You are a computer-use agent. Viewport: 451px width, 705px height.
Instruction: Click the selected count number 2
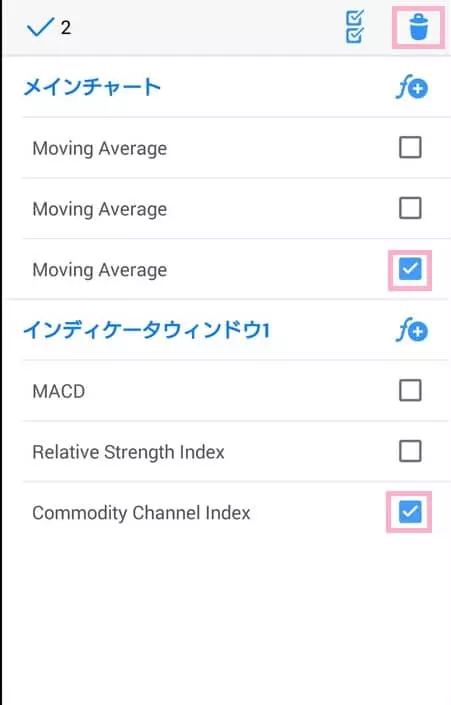pyautogui.click(x=66, y=28)
